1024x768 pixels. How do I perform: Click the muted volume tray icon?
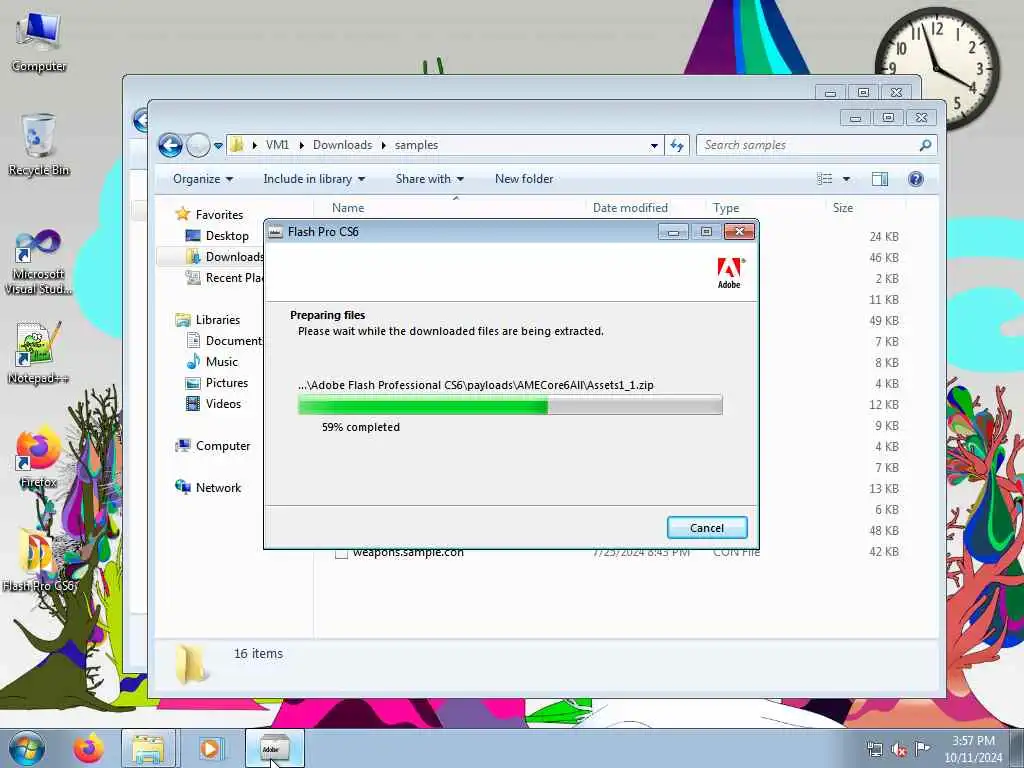(899, 749)
